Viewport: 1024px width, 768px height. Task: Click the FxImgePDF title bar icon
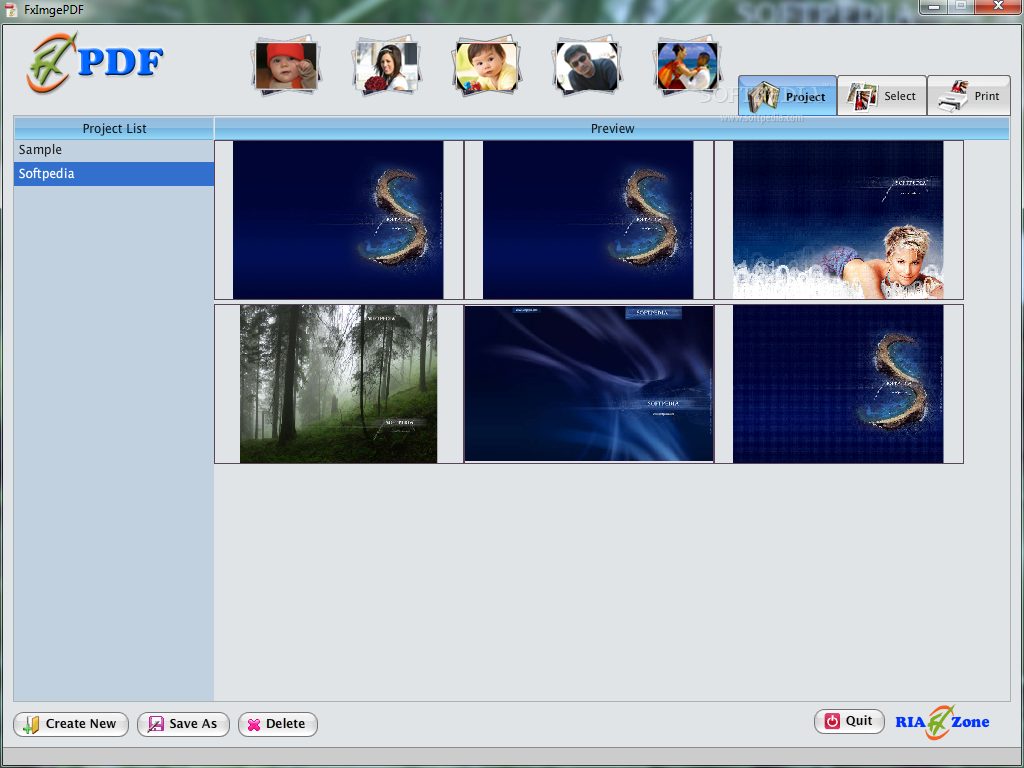tap(10, 10)
